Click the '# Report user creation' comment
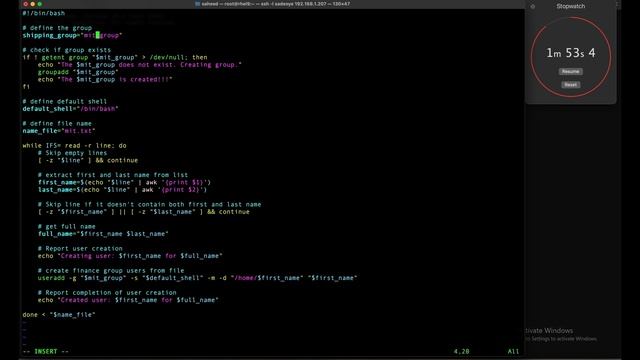This screenshot has width=640, height=360. [80, 248]
